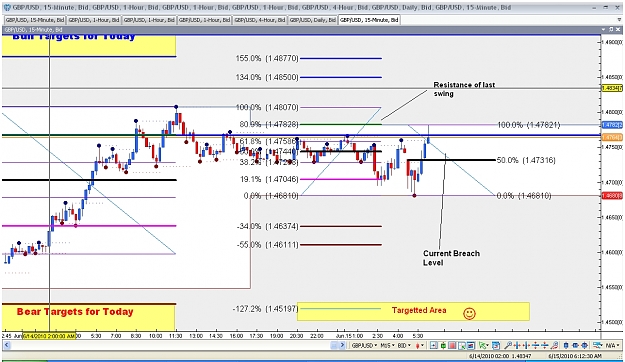The height and width of the screenshot is (362, 625).
Task: Click the blue panel layout icon in toolbar
Action: [x=471, y=345]
